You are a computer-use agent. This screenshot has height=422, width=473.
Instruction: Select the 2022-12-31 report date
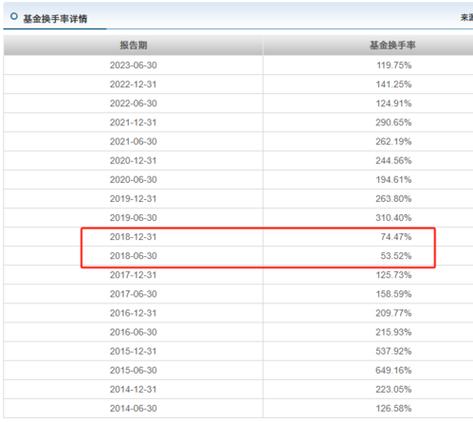133,84
